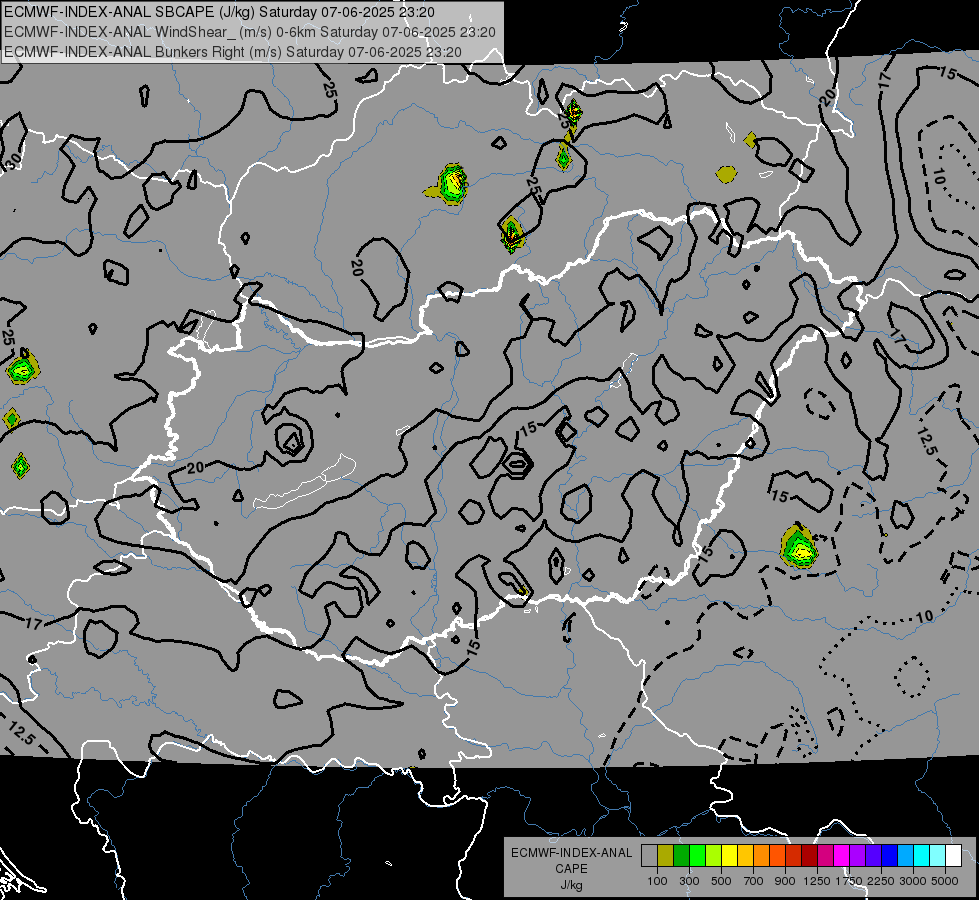Click the 700 legend value label

point(754,881)
